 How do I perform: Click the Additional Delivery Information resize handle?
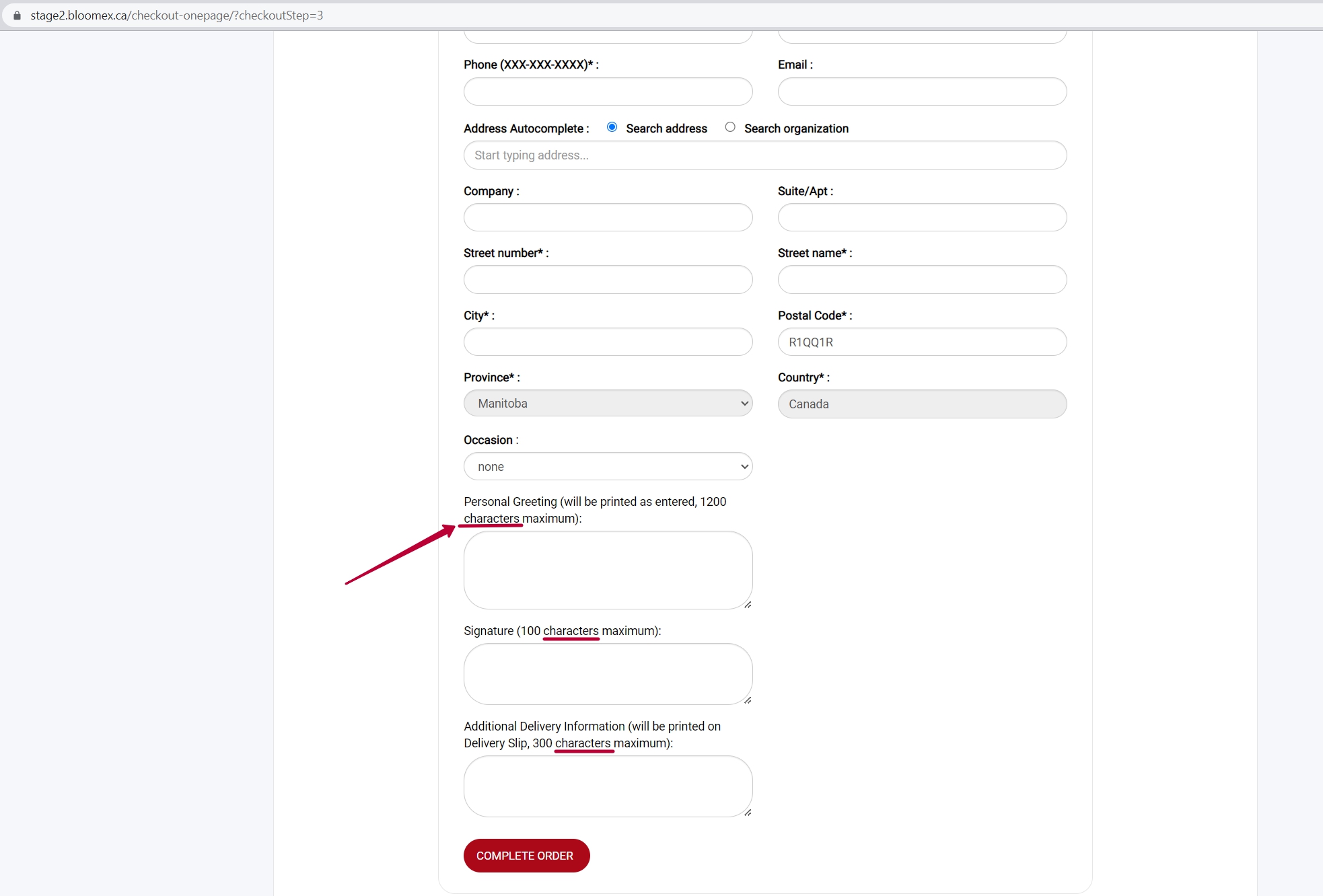tap(747, 812)
